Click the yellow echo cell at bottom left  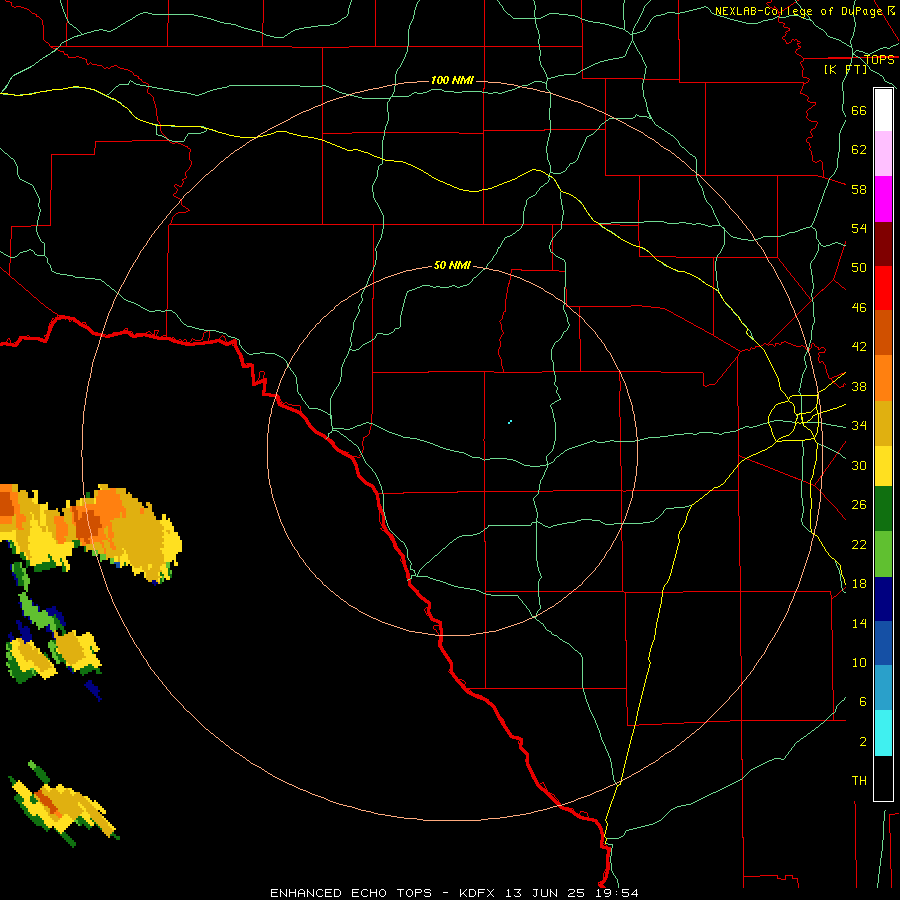63,804
